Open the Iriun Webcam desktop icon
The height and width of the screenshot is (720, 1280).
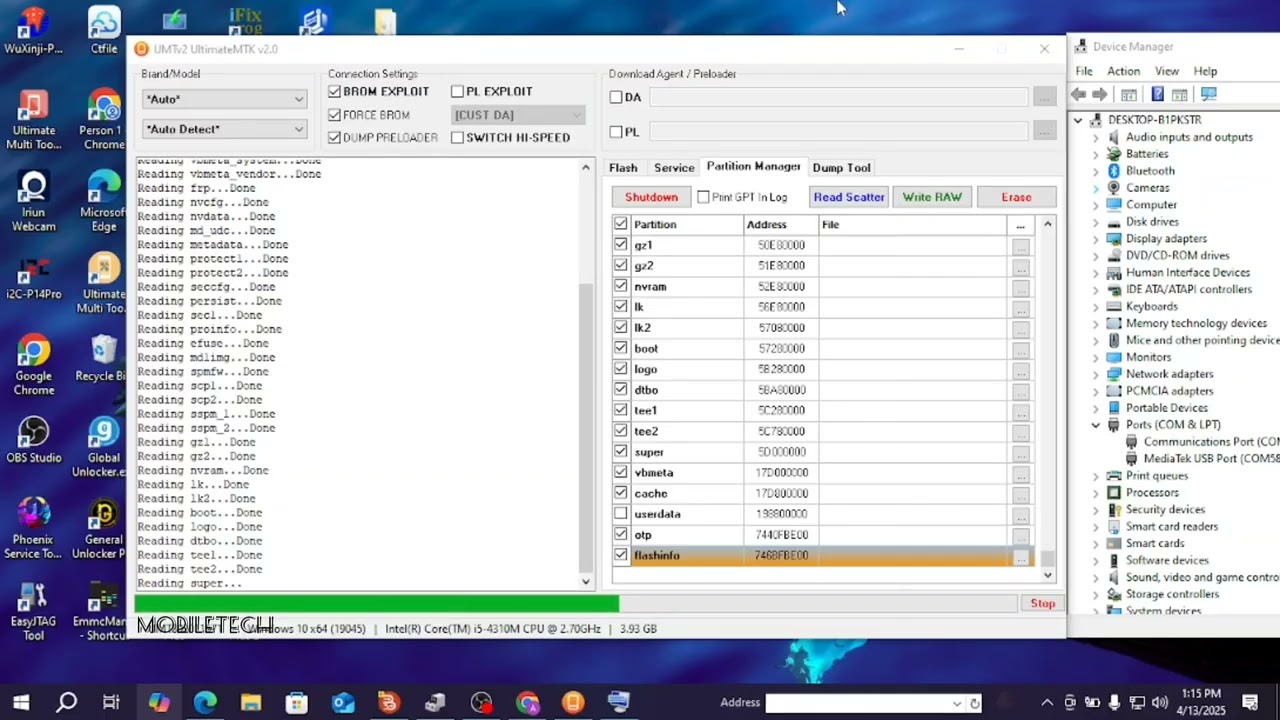pyautogui.click(x=33, y=202)
